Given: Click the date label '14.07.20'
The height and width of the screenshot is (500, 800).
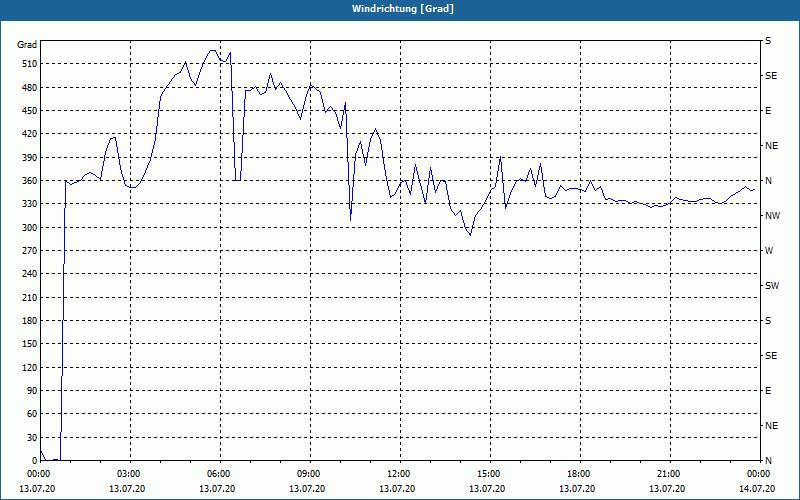Looking at the screenshot, I should [757, 489].
